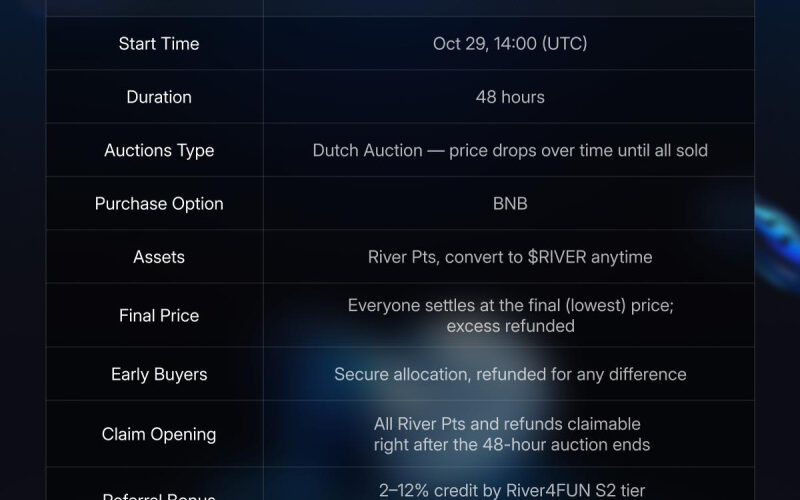Click the Purchase Option label
Image resolution: width=800 pixels, height=500 pixels.
point(158,203)
